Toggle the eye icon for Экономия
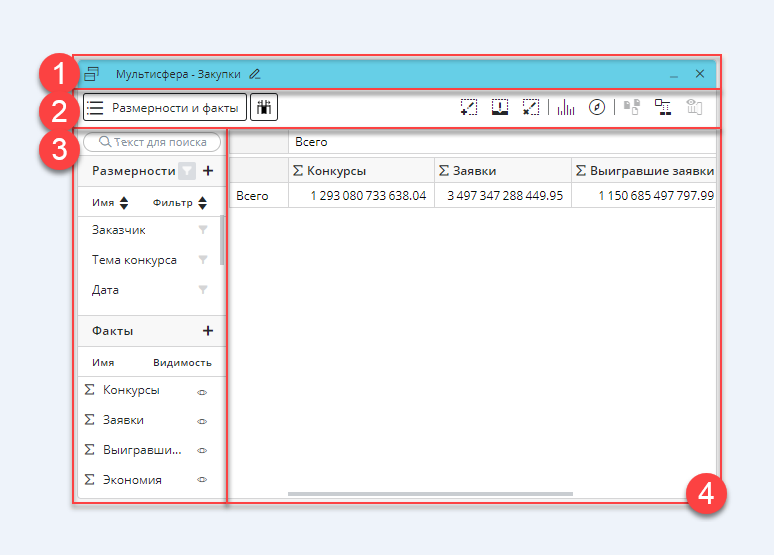Viewport: 774px width, 555px height. pos(202,480)
